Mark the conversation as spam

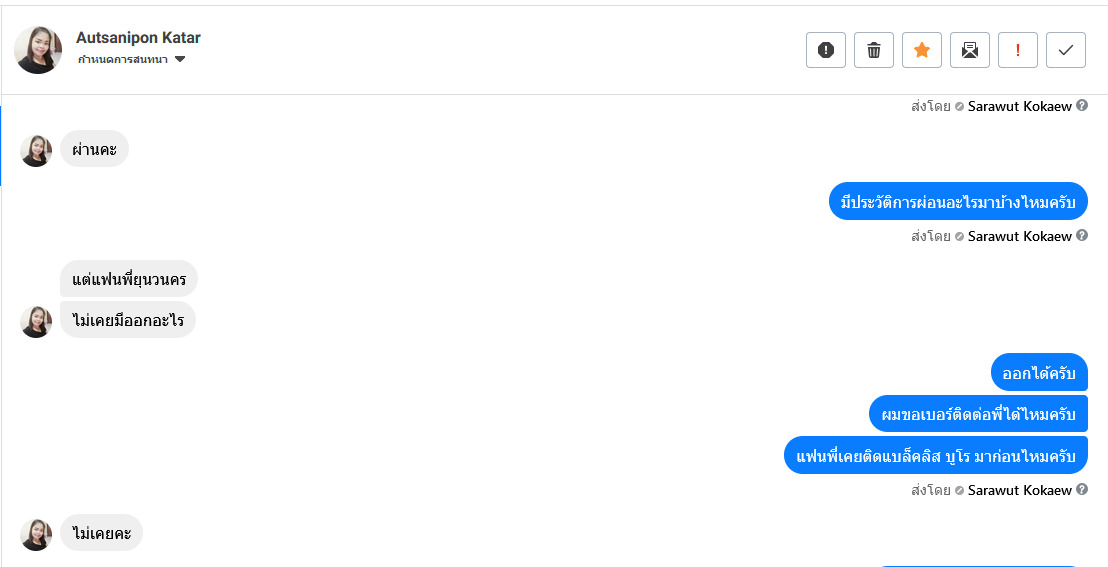826,50
